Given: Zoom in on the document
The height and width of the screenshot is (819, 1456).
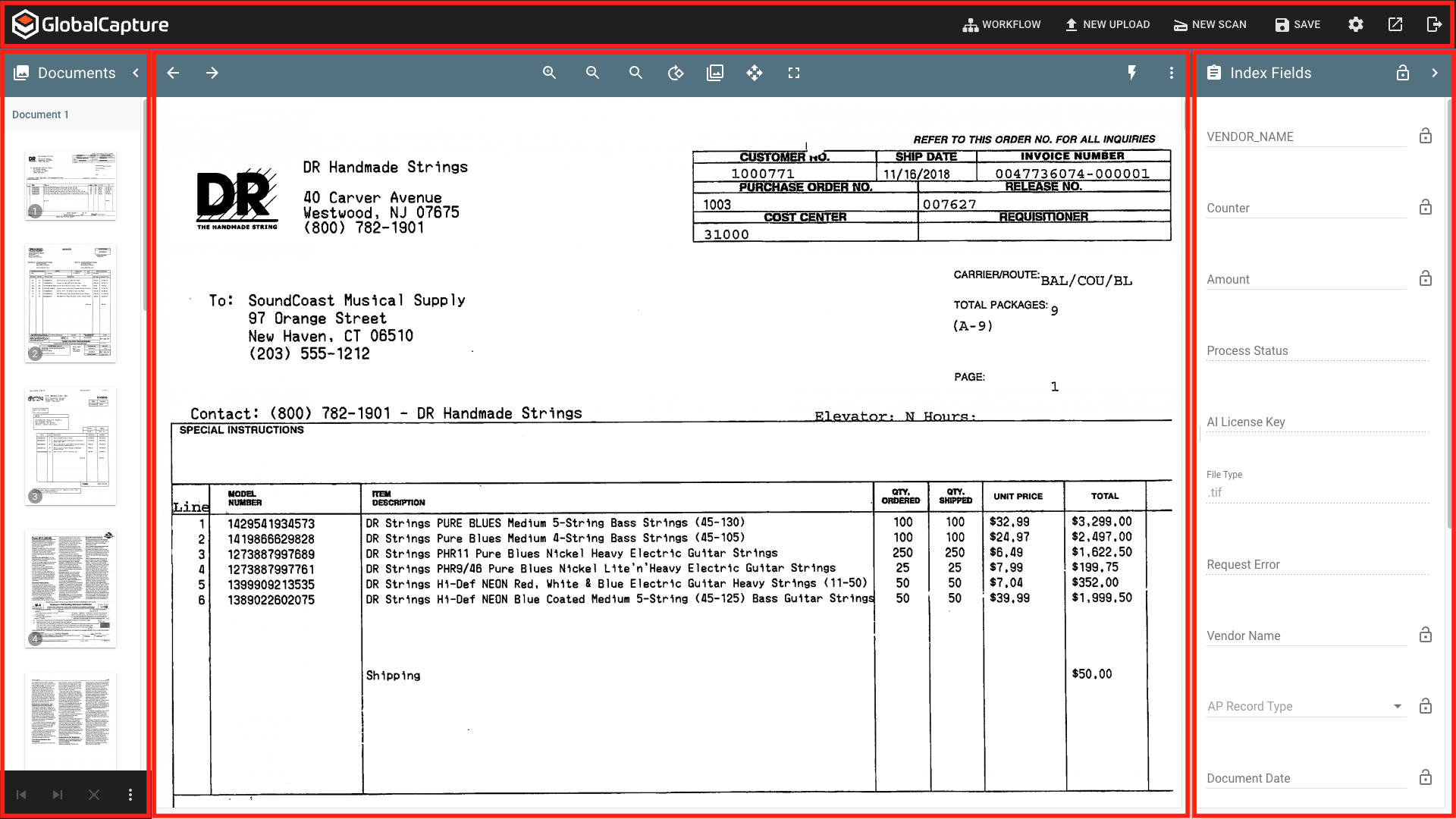Looking at the screenshot, I should tap(550, 73).
